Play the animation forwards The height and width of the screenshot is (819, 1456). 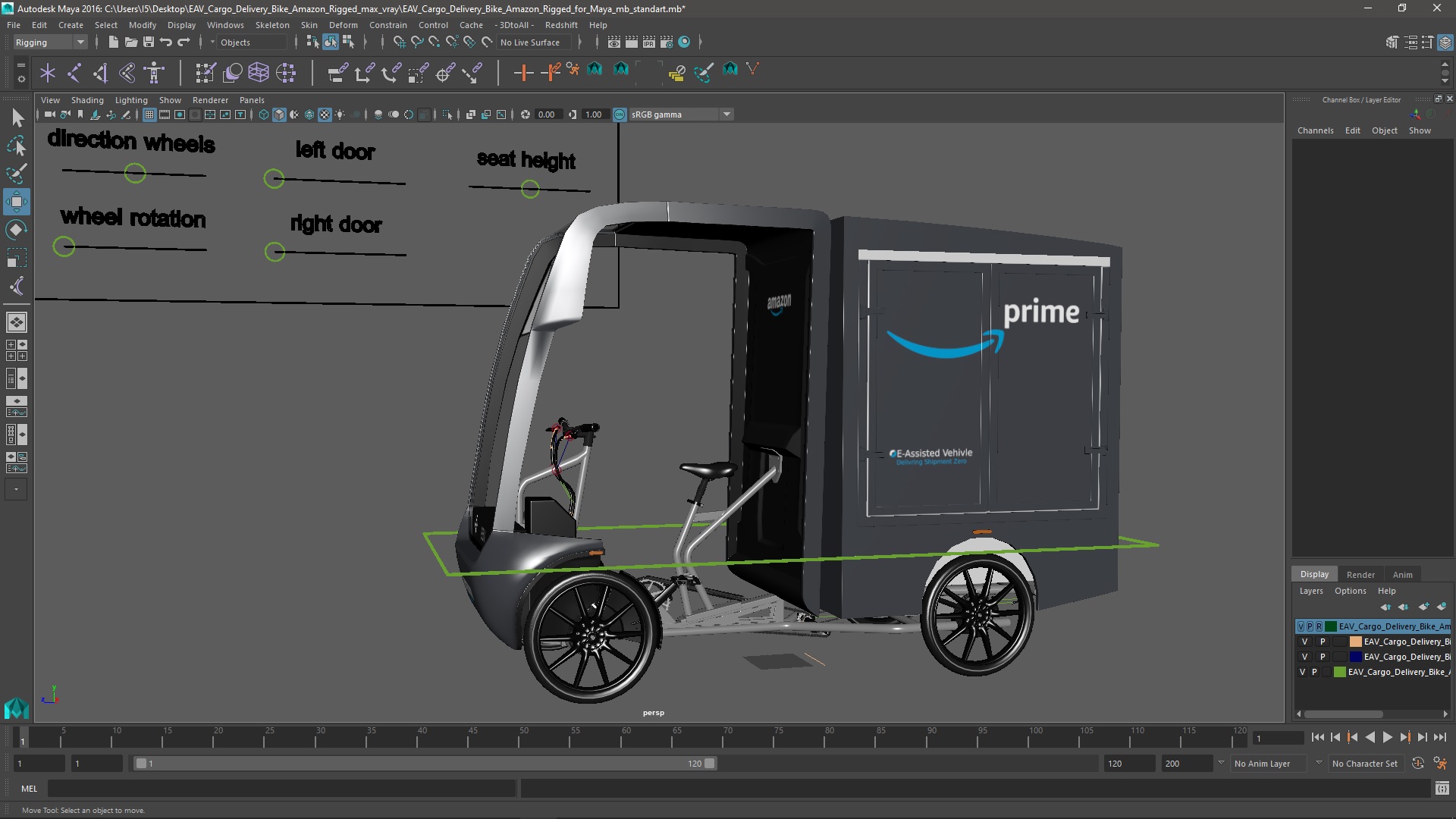(1387, 737)
